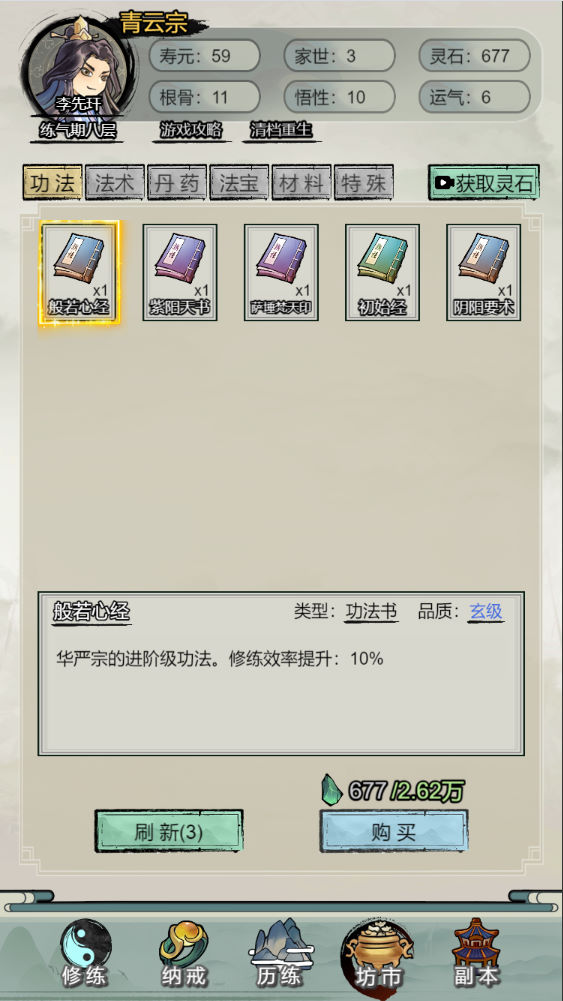
Task: Buy the item with 购买
Action: [394, 831]
